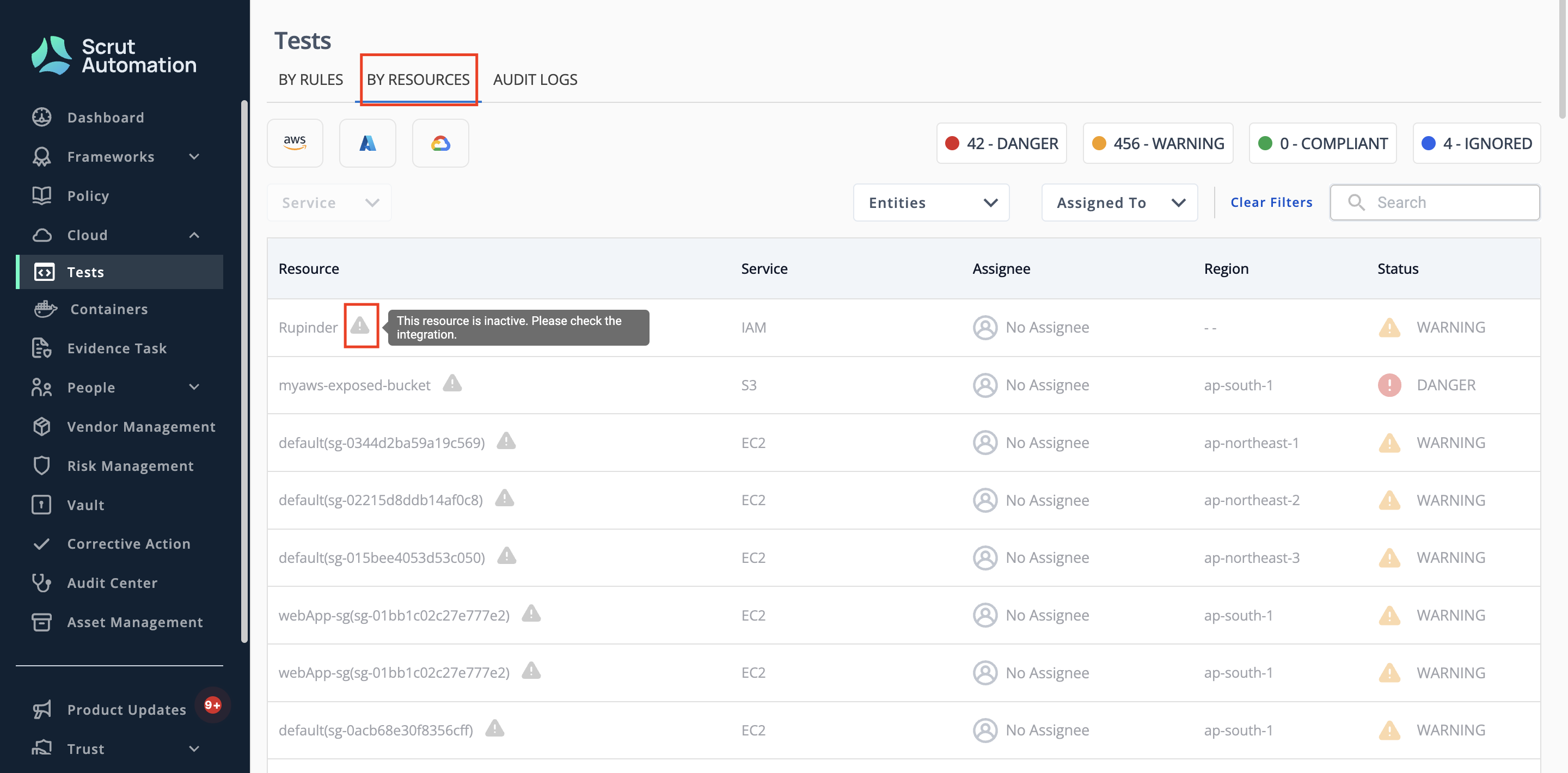The width and height of the screenshot is (1568, 773).
Task: Expand the Frameworks menu chevron
Action: coord(194,156)
